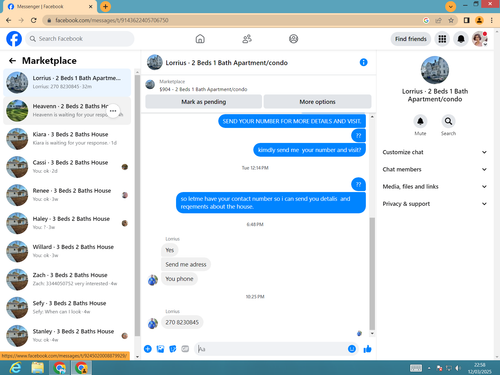Open the Chrome profile icon
The height and width of the screenshot is (375, 500).
click(x=479, y=20)
